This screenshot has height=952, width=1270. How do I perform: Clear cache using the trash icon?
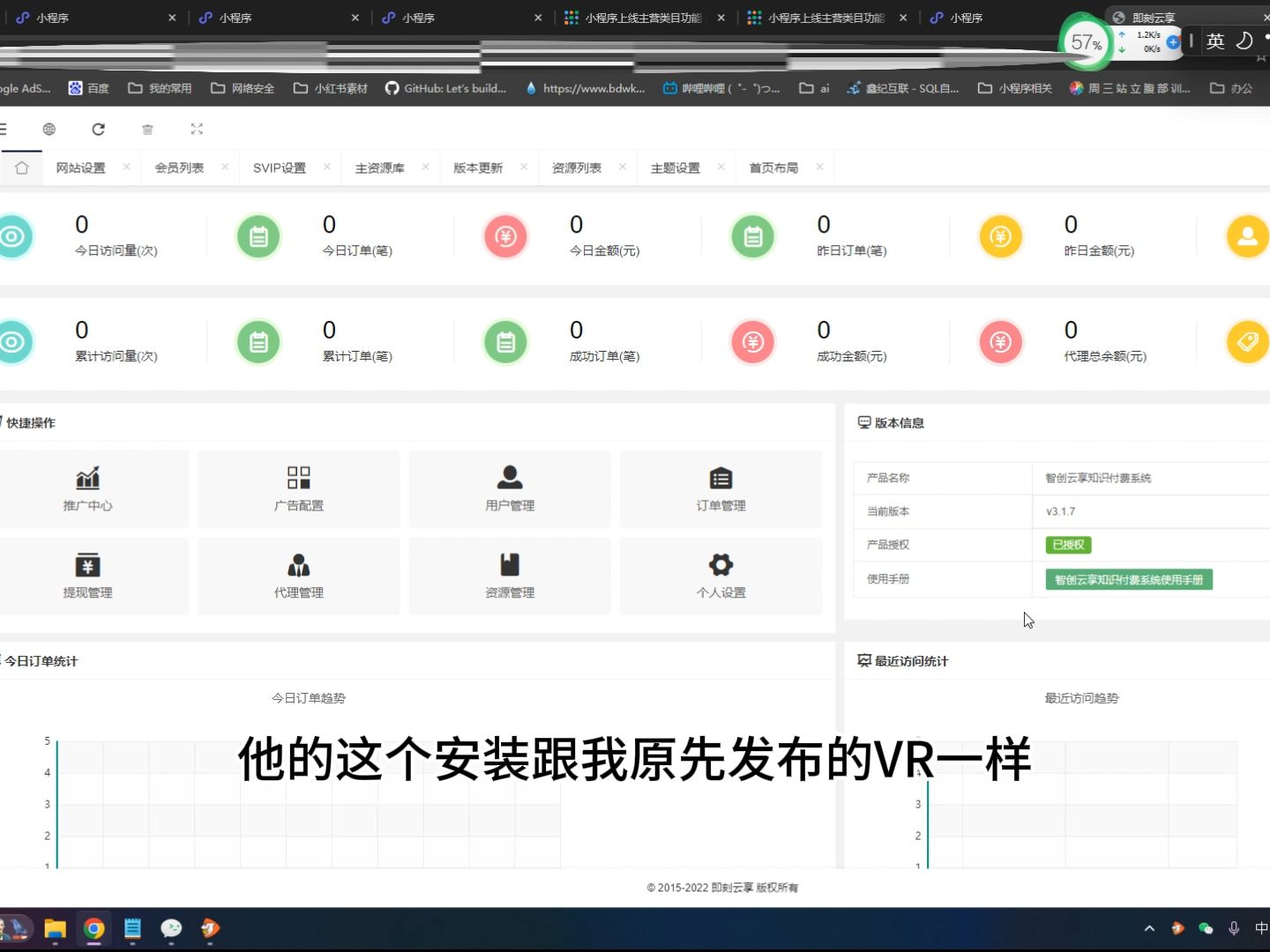[147, 129]
